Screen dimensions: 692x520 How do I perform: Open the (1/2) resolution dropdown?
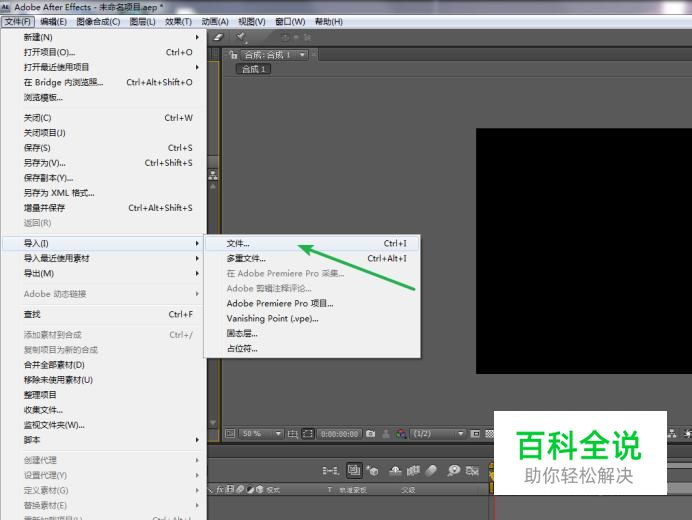click(438, 434)
